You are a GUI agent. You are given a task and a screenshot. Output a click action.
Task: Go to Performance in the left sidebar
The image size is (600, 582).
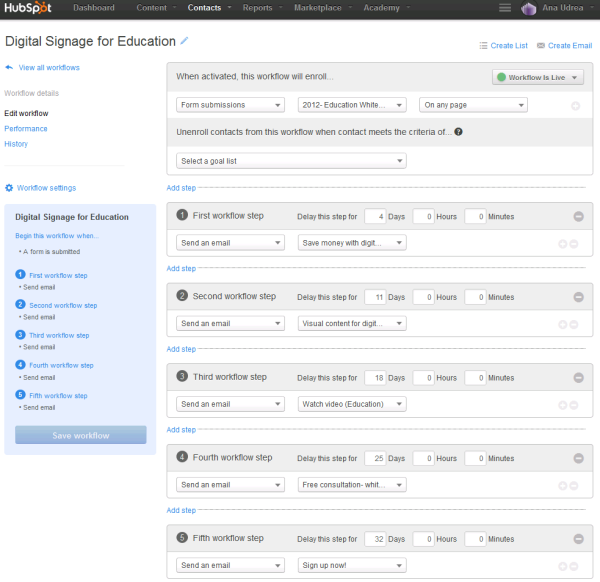26,129
